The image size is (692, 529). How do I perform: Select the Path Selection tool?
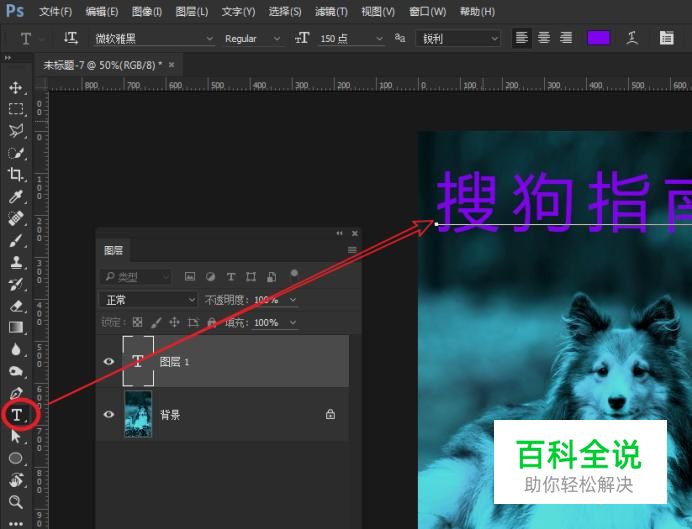(x=16, y=436)
